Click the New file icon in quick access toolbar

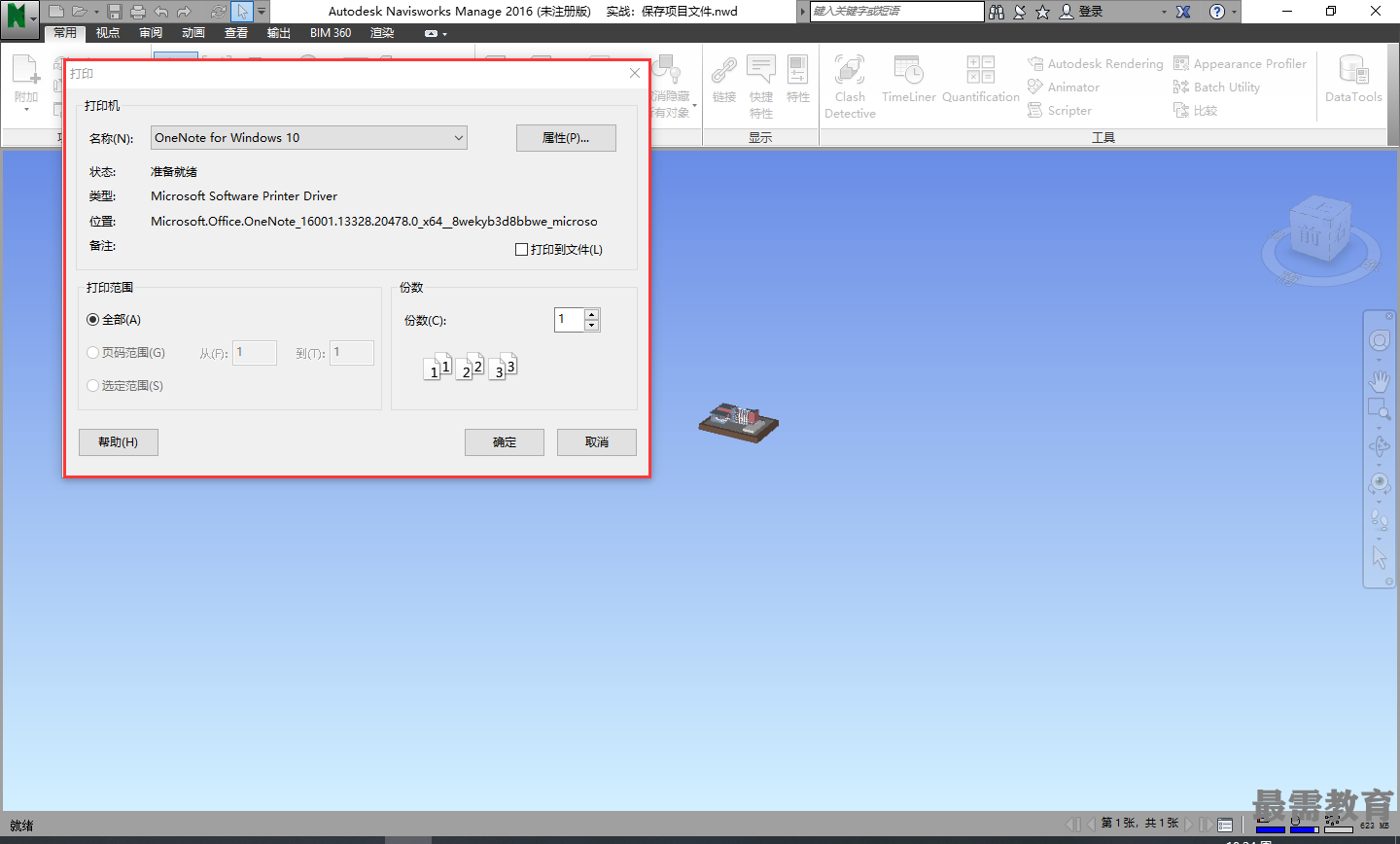click(x=56, y=12)
